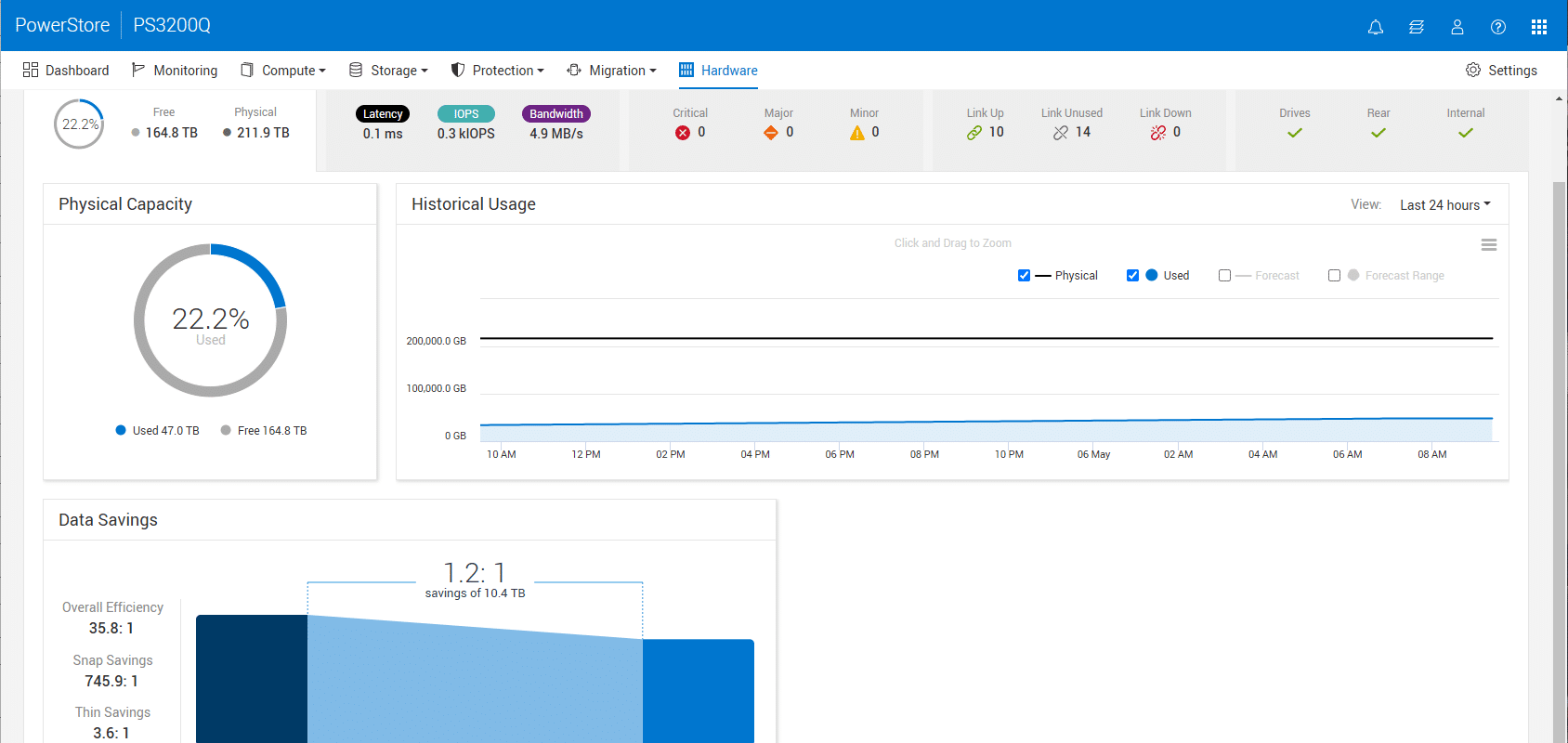Click the Storage cylinder icon
Screen dimensions: 1568x743
[356, 70]
